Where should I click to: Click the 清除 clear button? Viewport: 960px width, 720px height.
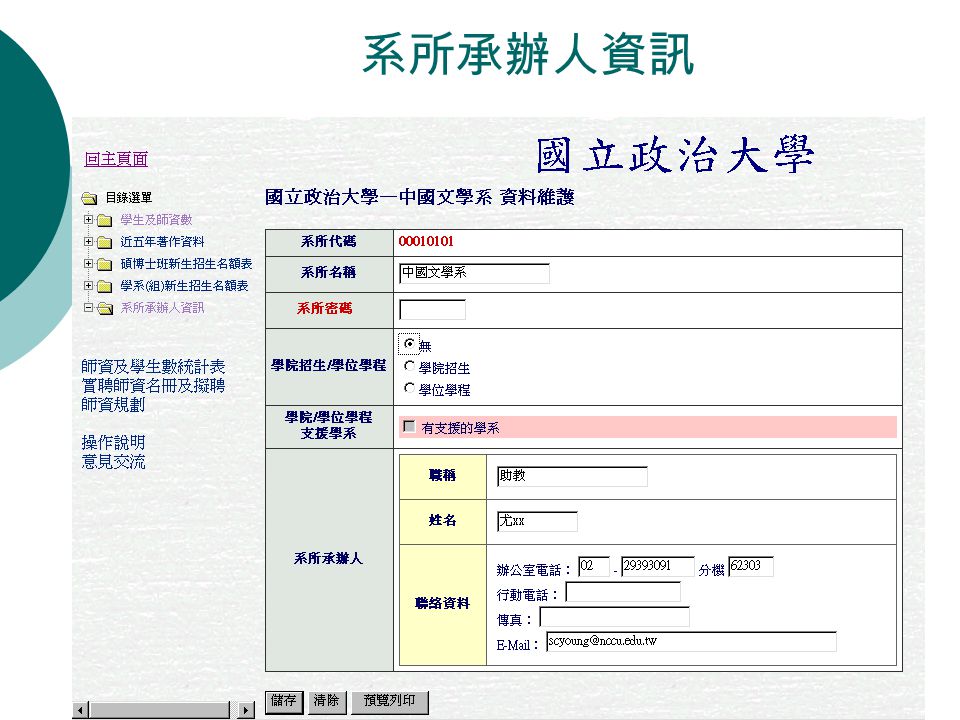(x=327, y=702)
